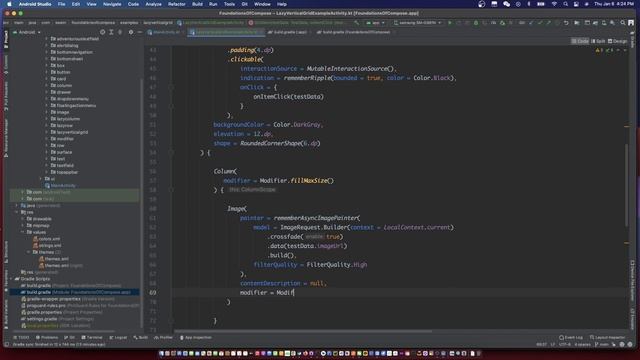Click the editor horizontal scrollbar
640x360 pixels.
point(303,331)
